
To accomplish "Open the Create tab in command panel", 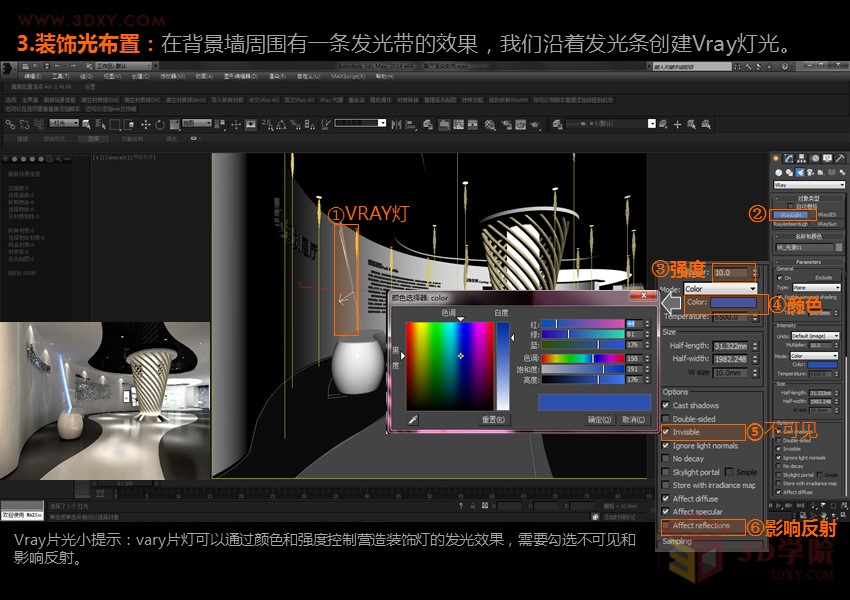I will click(x=776, y=158).
